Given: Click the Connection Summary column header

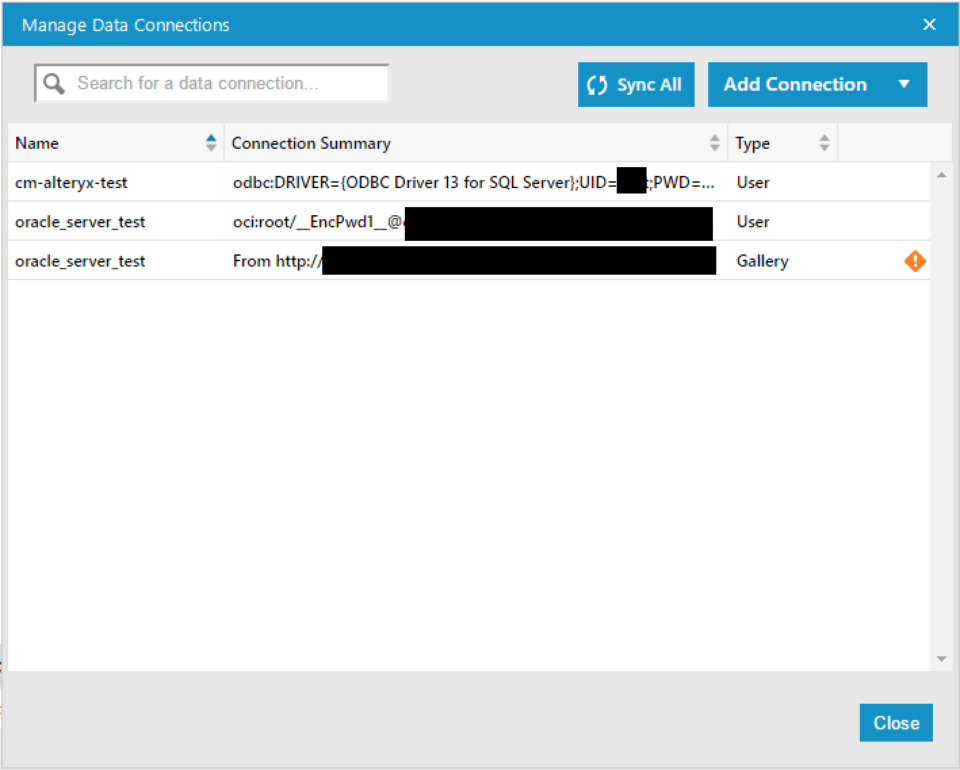Looking at the screenshot, I should [311, 143].
